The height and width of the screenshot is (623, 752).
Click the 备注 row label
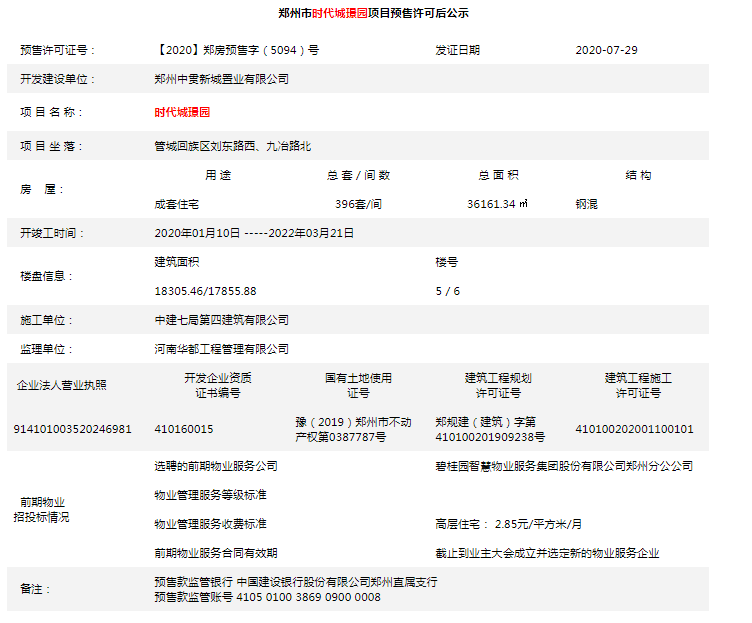(x=35, y=589)
